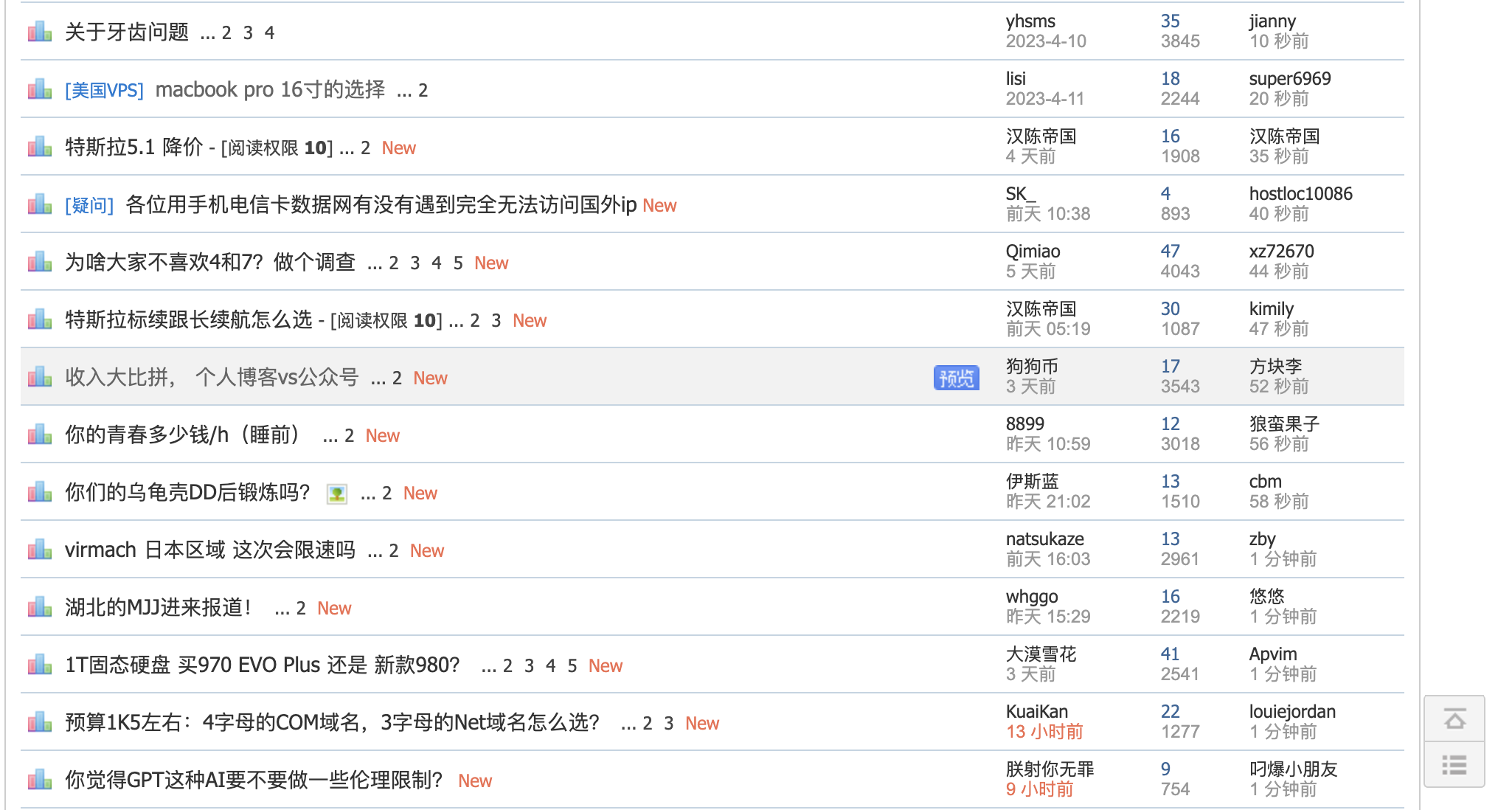Click the 13 小时前 post time under KuaiKan

[x=1044, y=732]
